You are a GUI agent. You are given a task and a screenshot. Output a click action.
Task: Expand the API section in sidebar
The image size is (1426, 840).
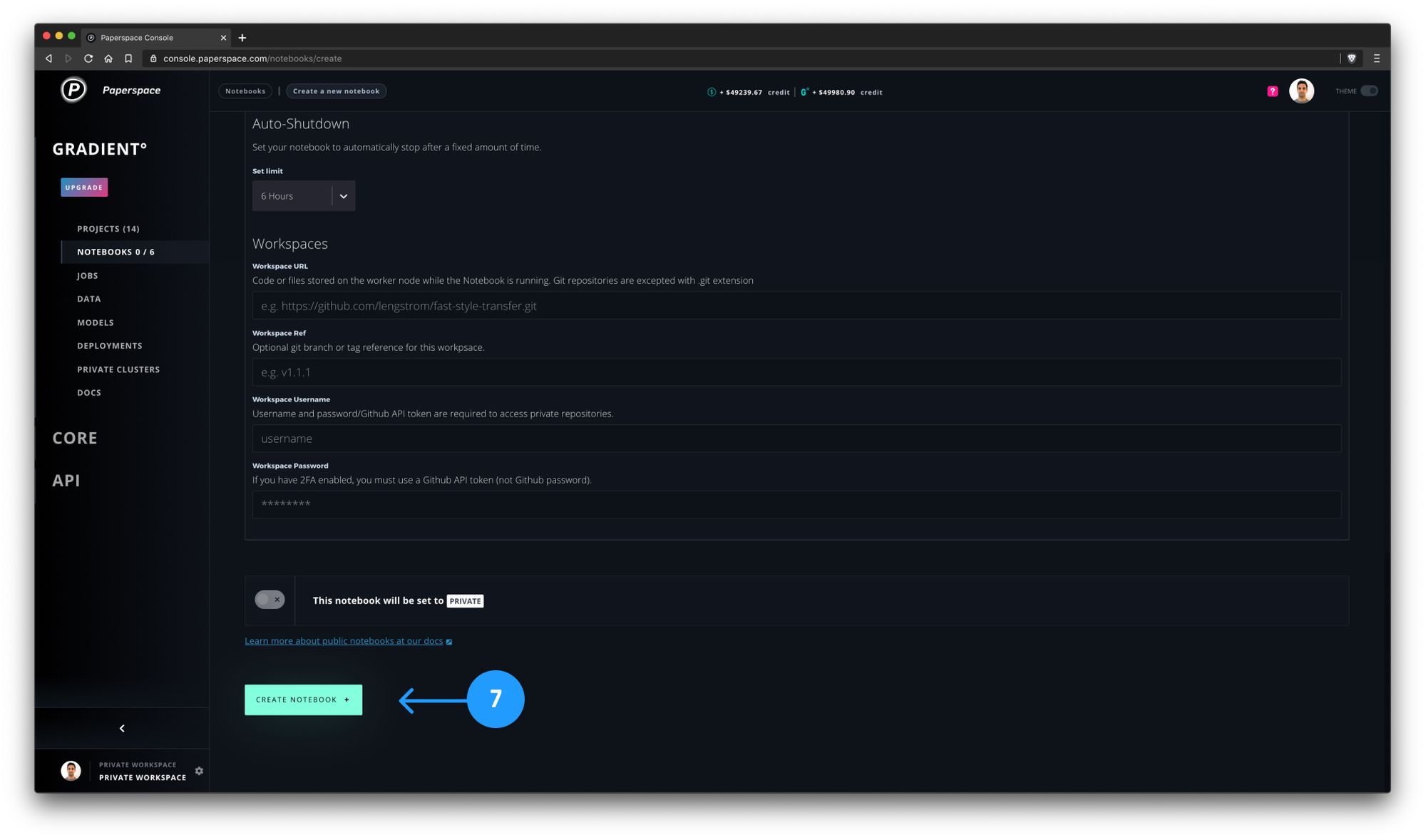pos(66,480)
